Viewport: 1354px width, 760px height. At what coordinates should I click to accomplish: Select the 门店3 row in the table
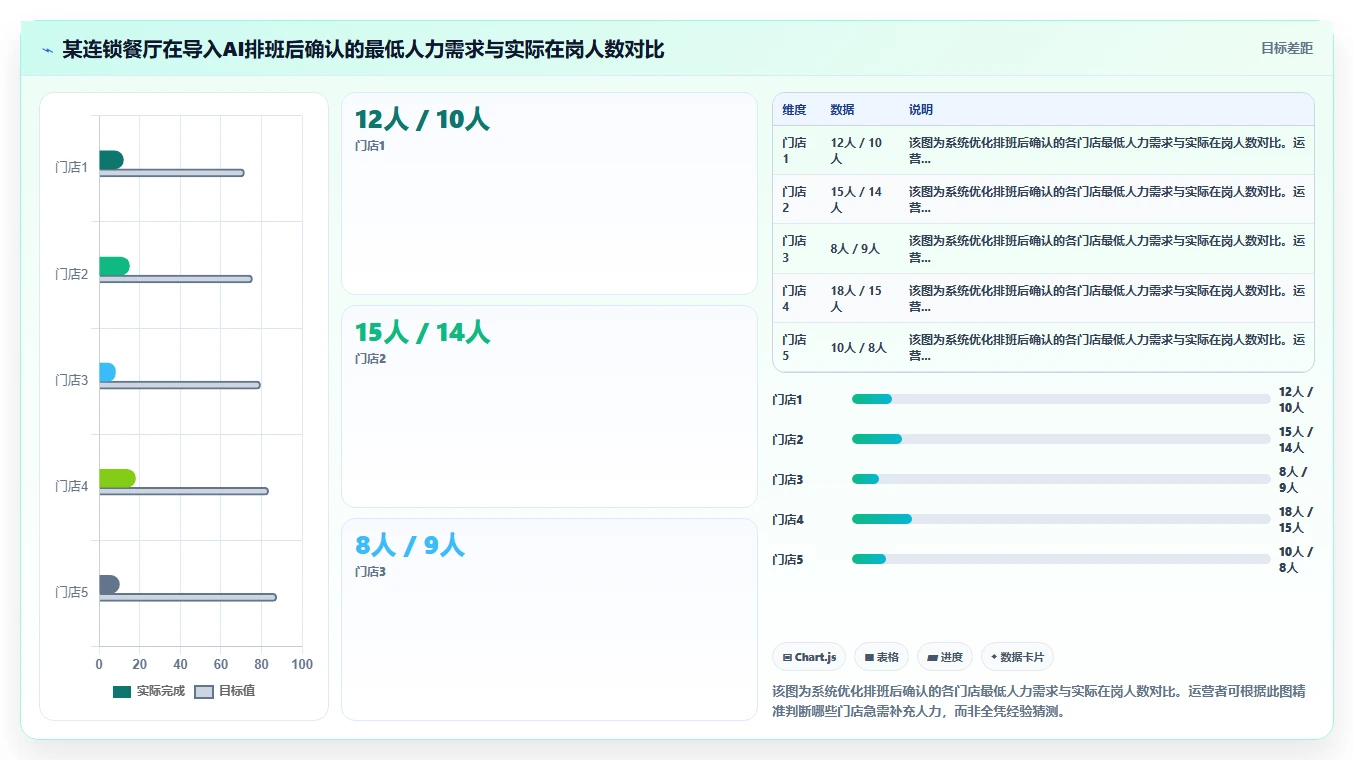point(1043,249)
